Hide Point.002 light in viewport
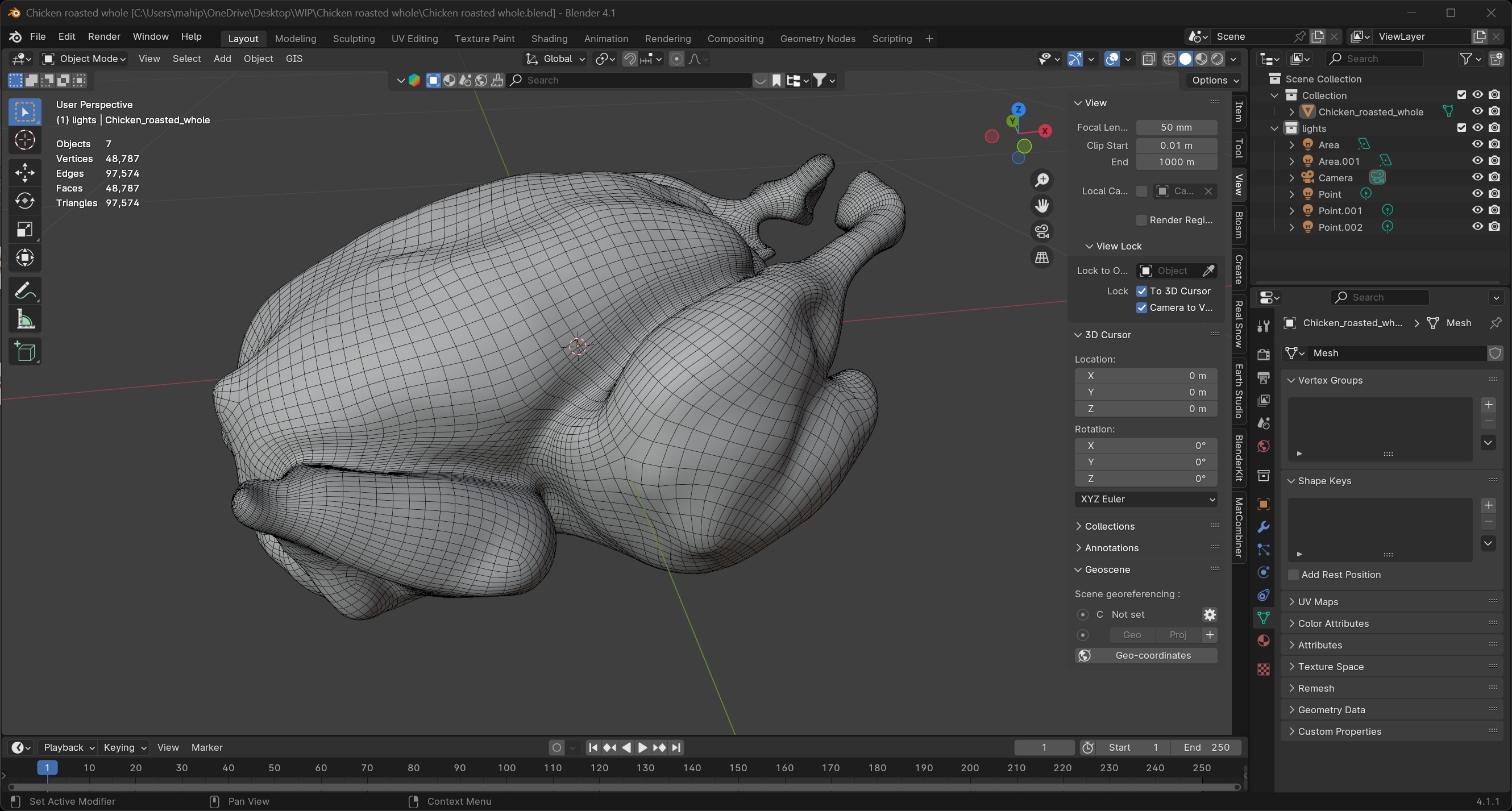Viewport: 1512px width, 811px height. coord(1477,227)
